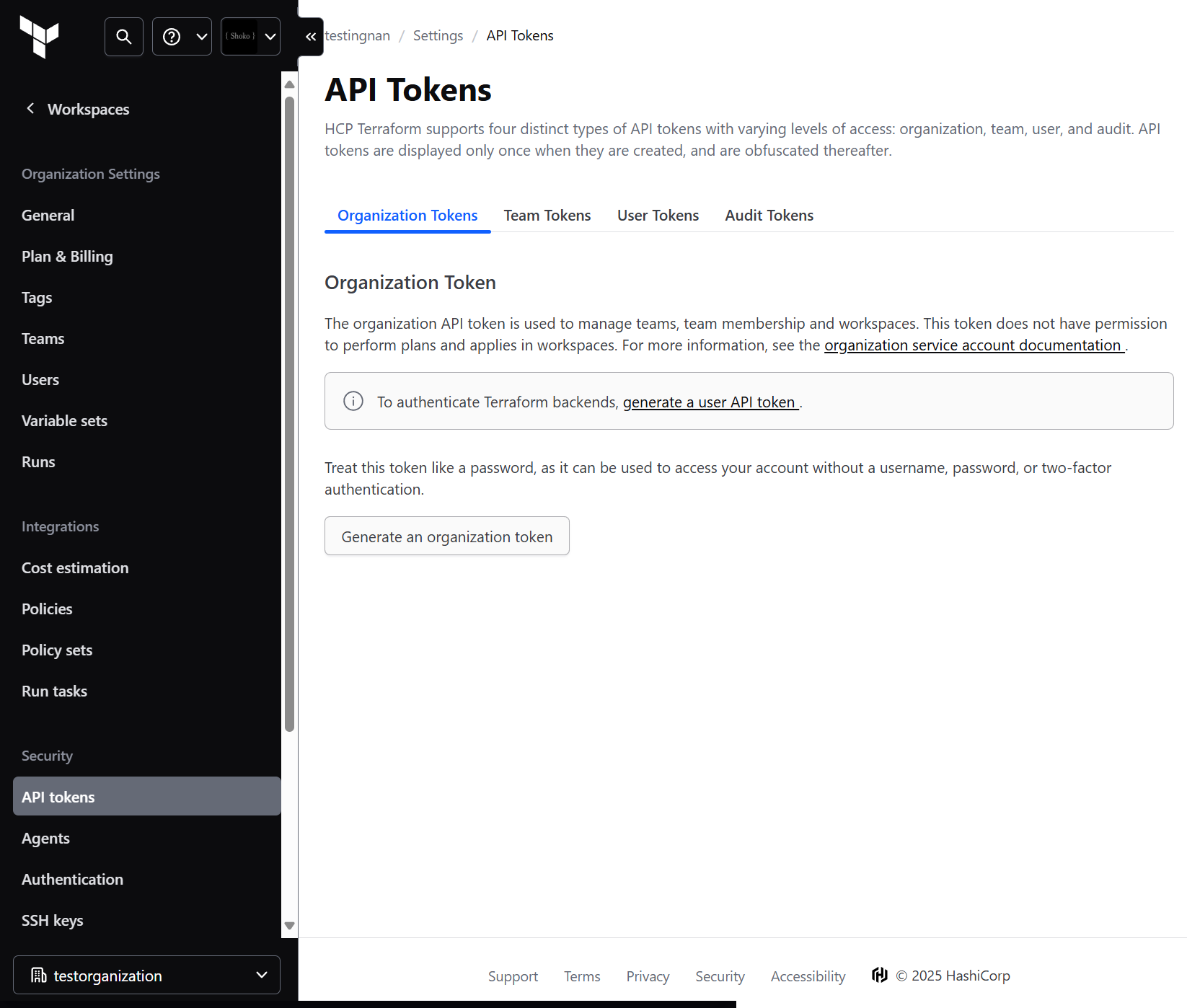Open Privacy footer link
The height and width of the screenshot is (1008, 1187).
click(648, 976)
